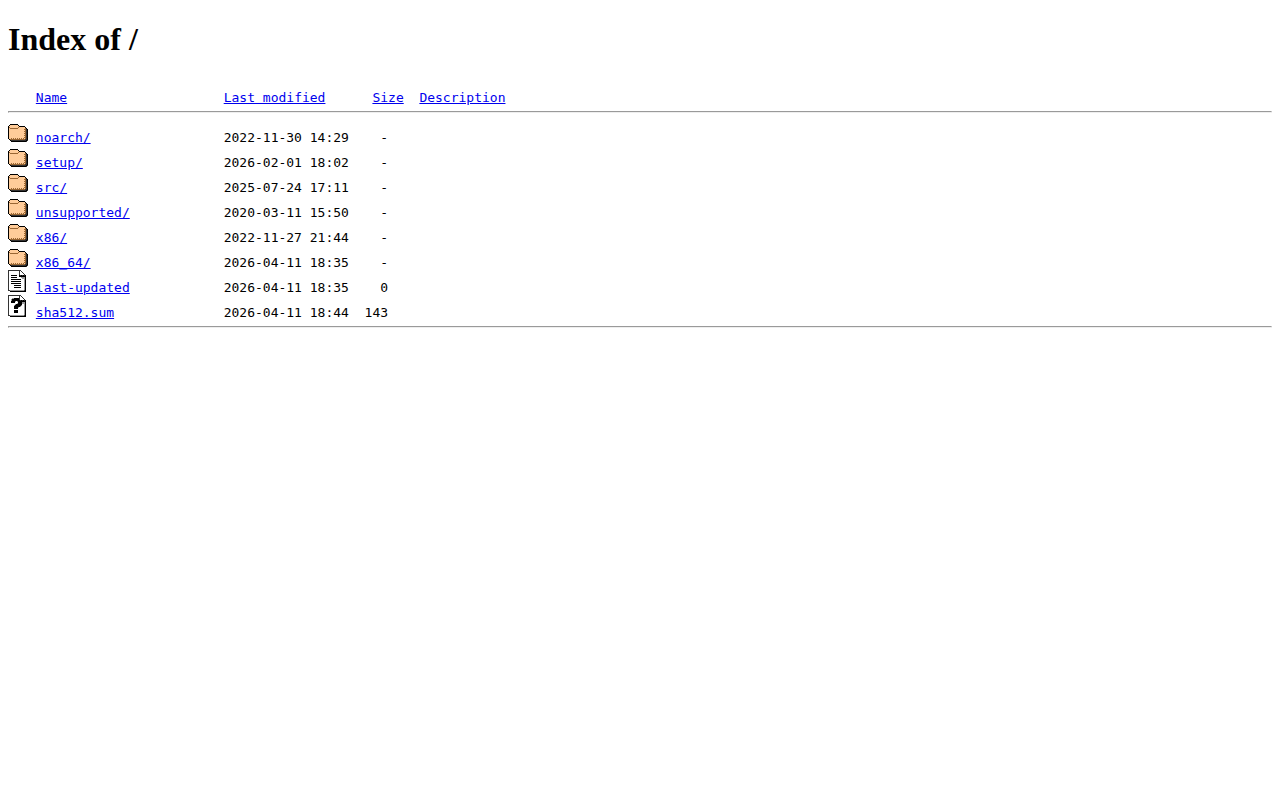
Task: Open the noarch/ directory link
Action: point(63,138)
